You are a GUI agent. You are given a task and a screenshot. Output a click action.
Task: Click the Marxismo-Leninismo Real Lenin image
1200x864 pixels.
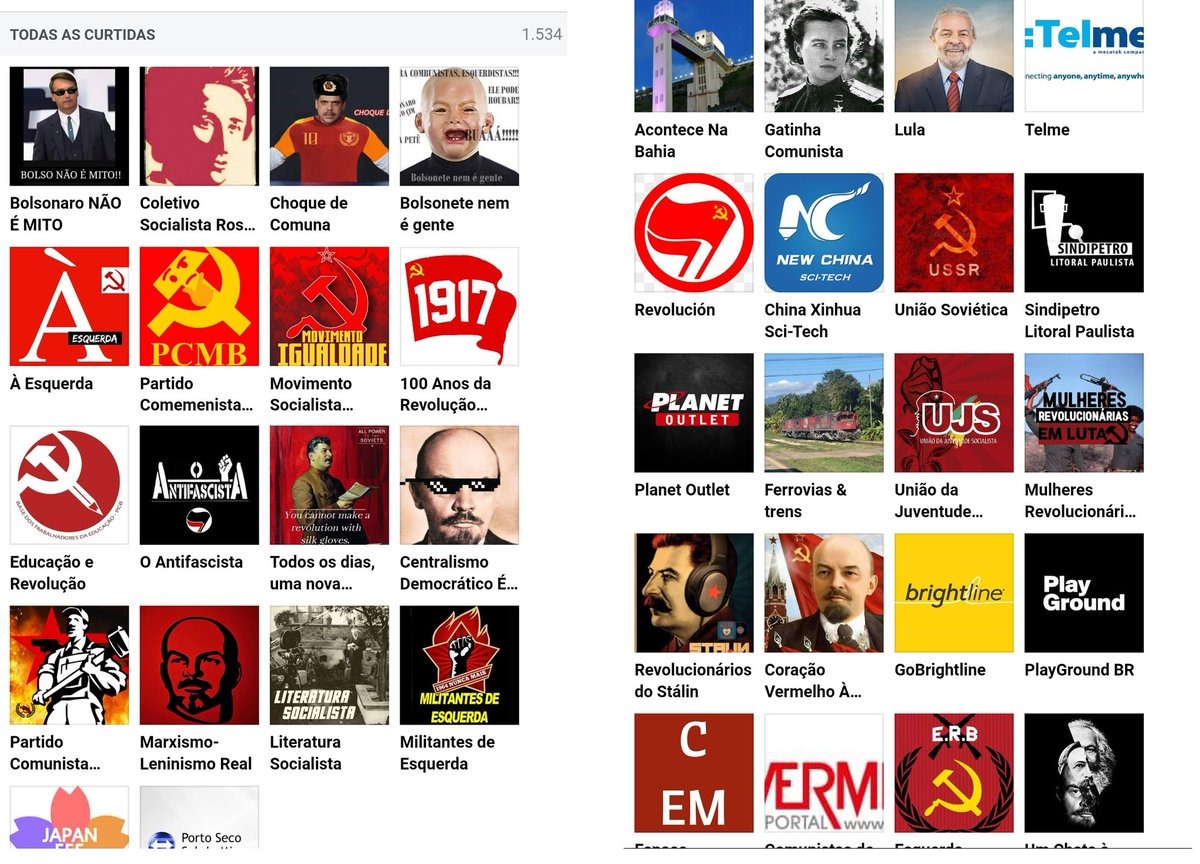tap(199, 665)
